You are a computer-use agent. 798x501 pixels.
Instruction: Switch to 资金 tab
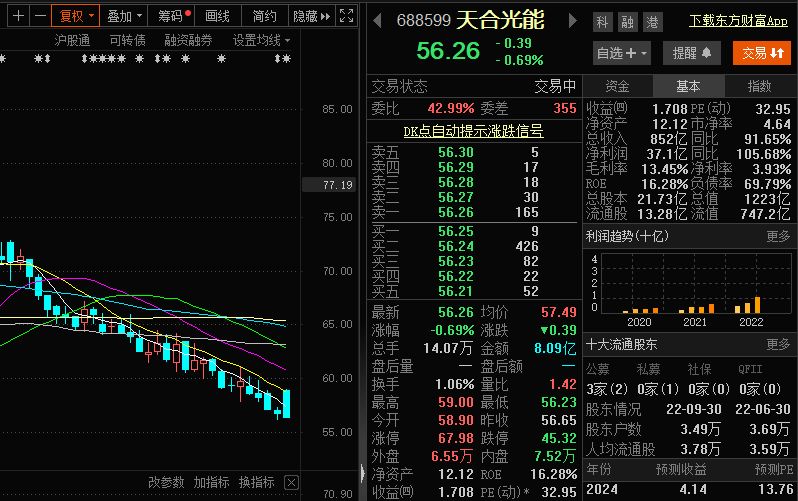(x=617, y=86)
